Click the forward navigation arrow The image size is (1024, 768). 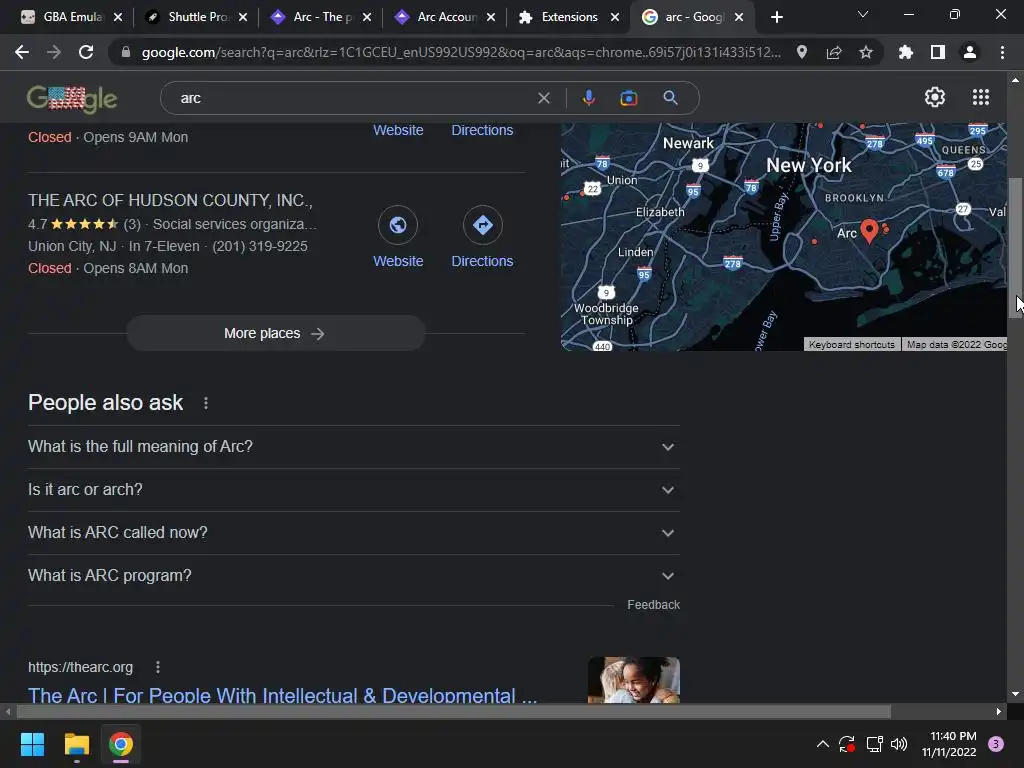(x=54, y=52)
